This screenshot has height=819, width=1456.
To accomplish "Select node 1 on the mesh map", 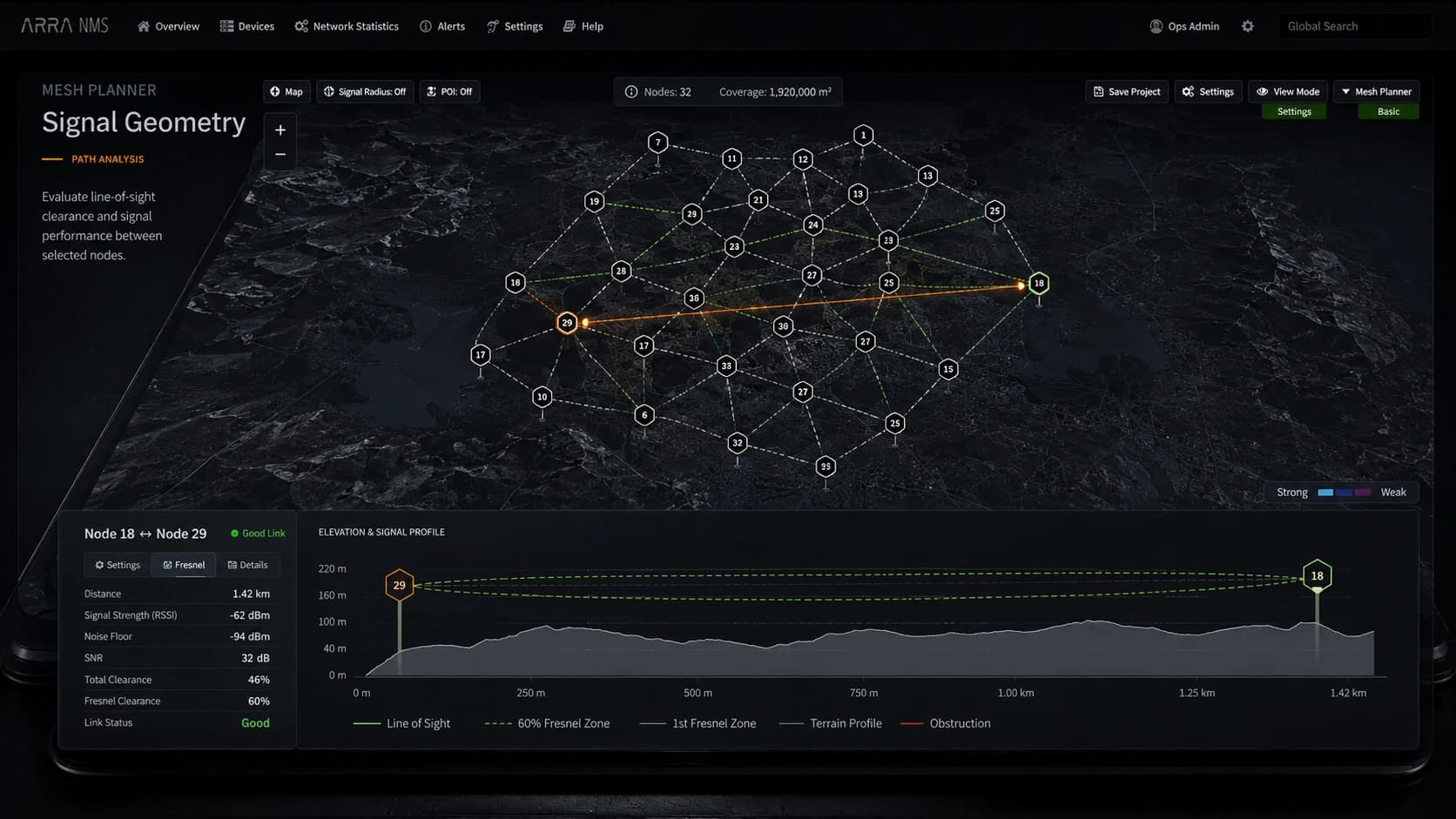I will click(863, 135).
